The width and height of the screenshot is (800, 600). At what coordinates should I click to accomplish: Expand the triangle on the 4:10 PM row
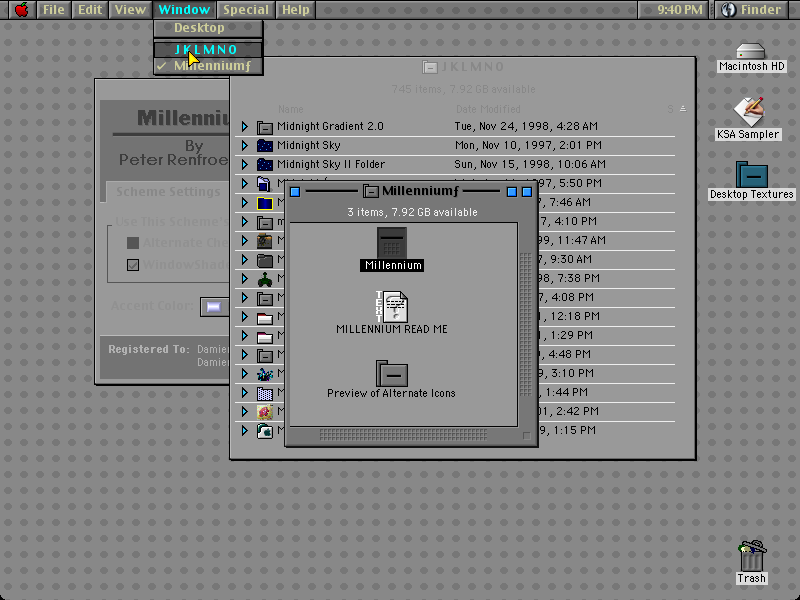[x=244, y=221]
